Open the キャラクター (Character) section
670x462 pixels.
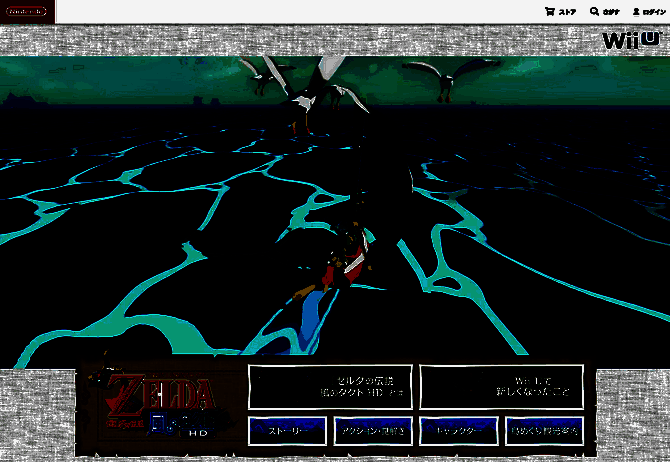point(457,431)
